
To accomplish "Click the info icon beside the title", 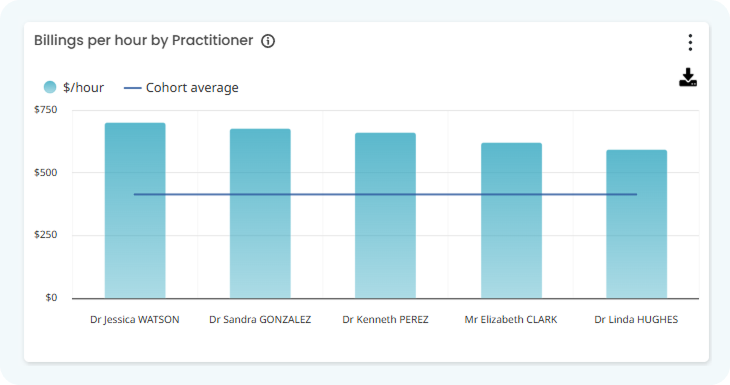I will pyautogui.click(x=268, y=41).
